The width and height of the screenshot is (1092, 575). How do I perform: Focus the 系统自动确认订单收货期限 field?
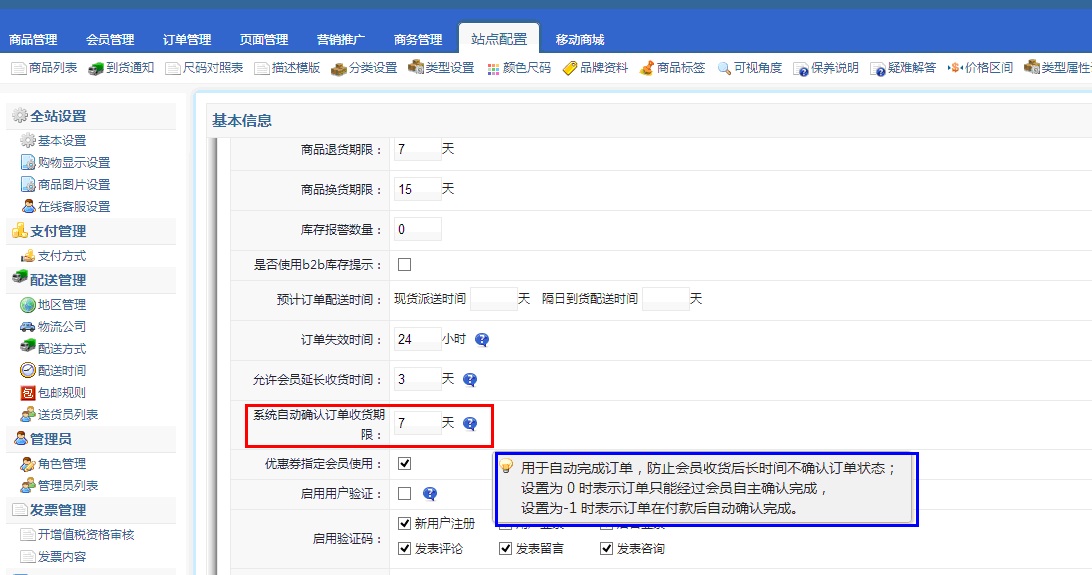tap(418, 423)
